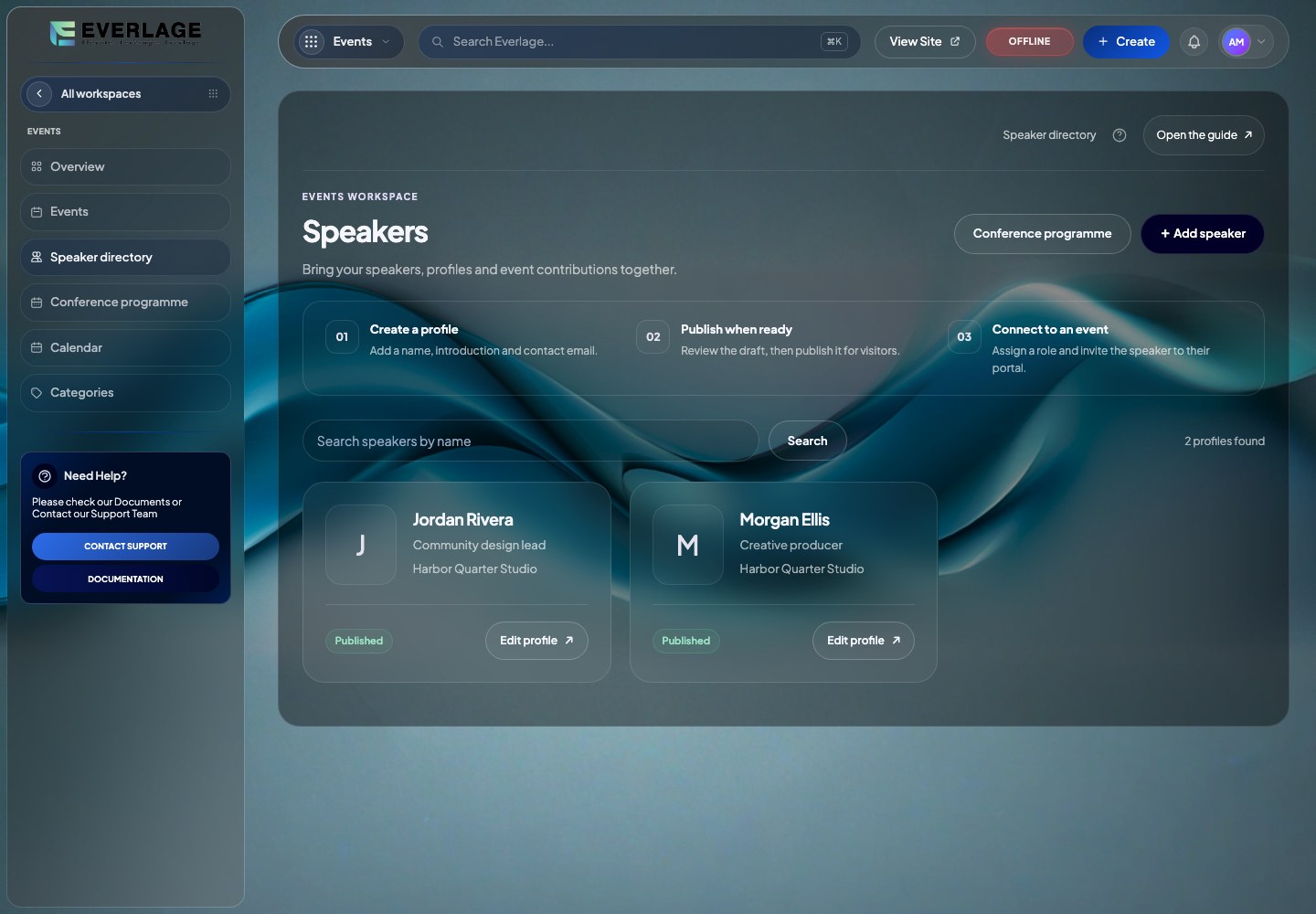The width and height of the screenshot is (1316, 914).
Task: Open the workspace grid dots icon
Action: pyautogui.click(x=213, y=93)
